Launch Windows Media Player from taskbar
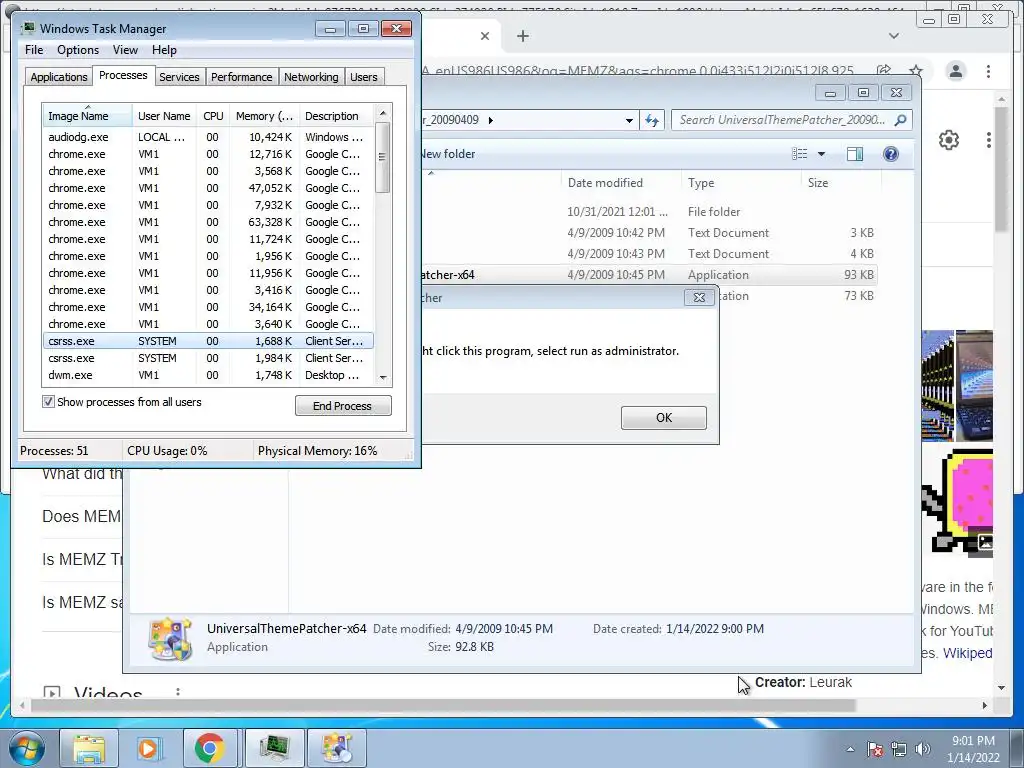 [x=148, y=748]
